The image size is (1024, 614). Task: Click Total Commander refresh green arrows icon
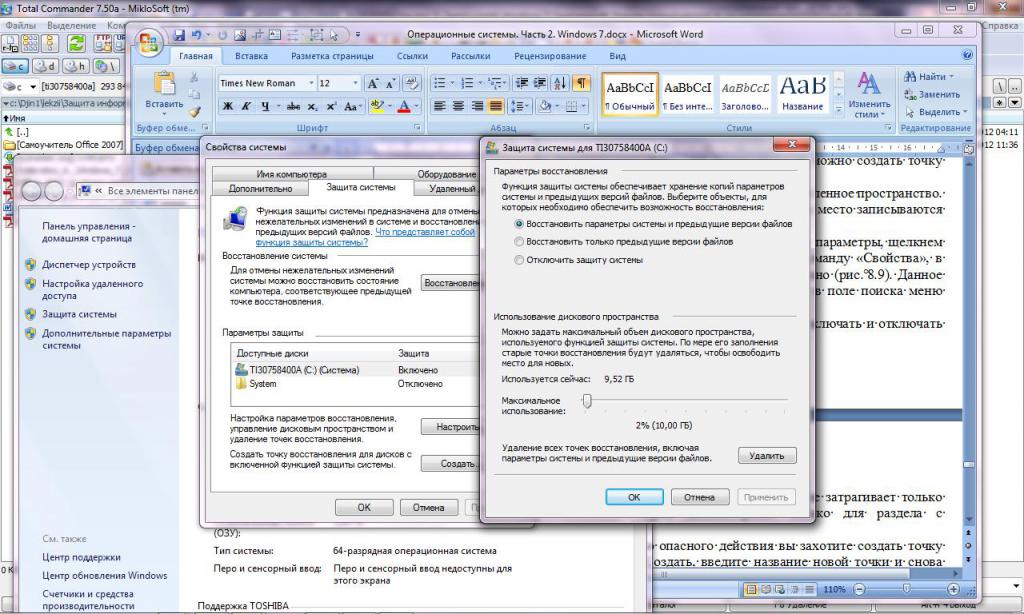point(77,44)
